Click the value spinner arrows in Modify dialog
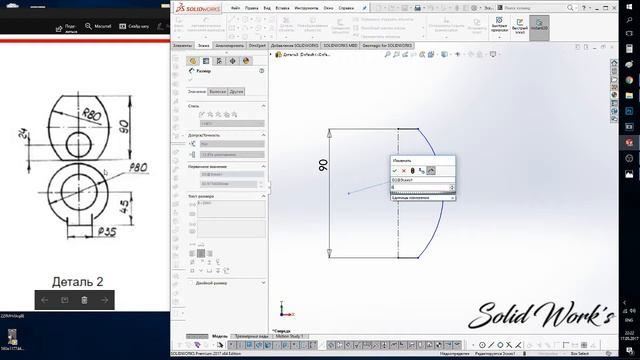 (452, 187)
